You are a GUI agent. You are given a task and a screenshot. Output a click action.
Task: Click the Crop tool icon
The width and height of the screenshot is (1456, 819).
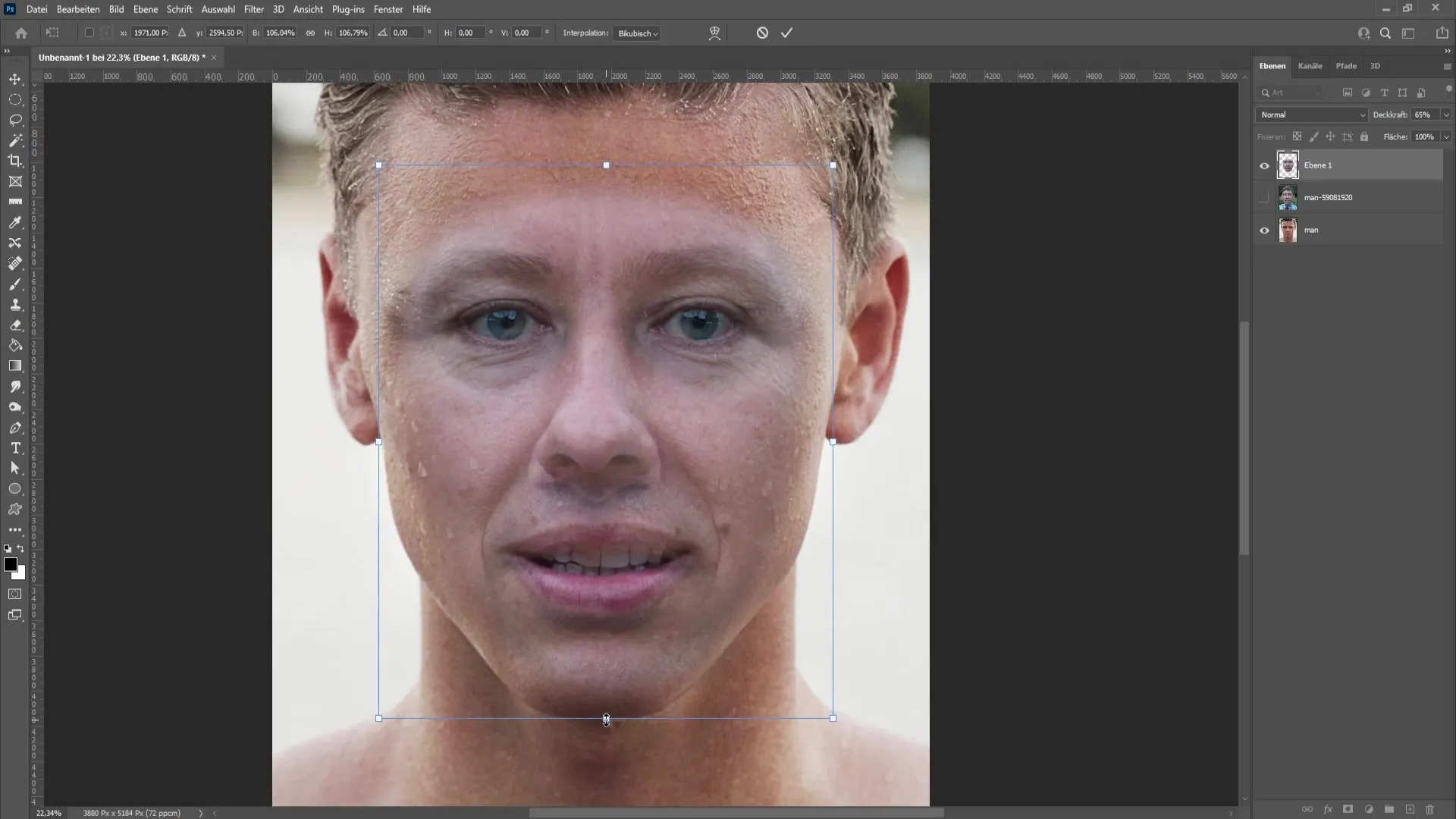pyautogui.click(x=15, y=160)
